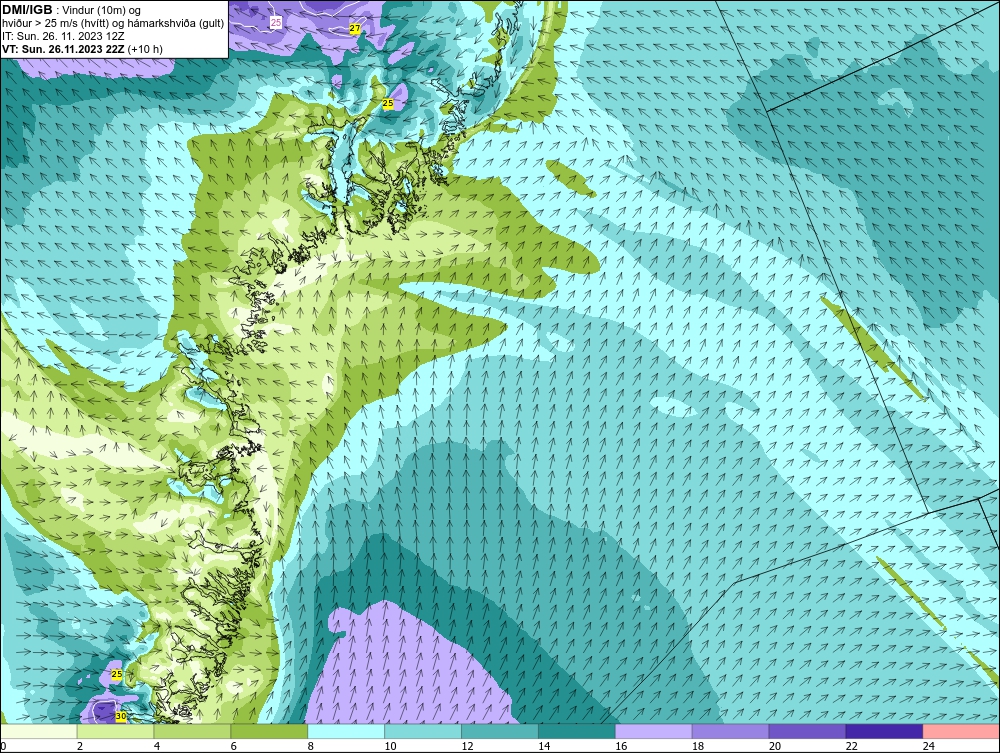
Task: Click the 18–20 m/s purple legend swatch
Action: pyautogui.click(x=730, y=731)
